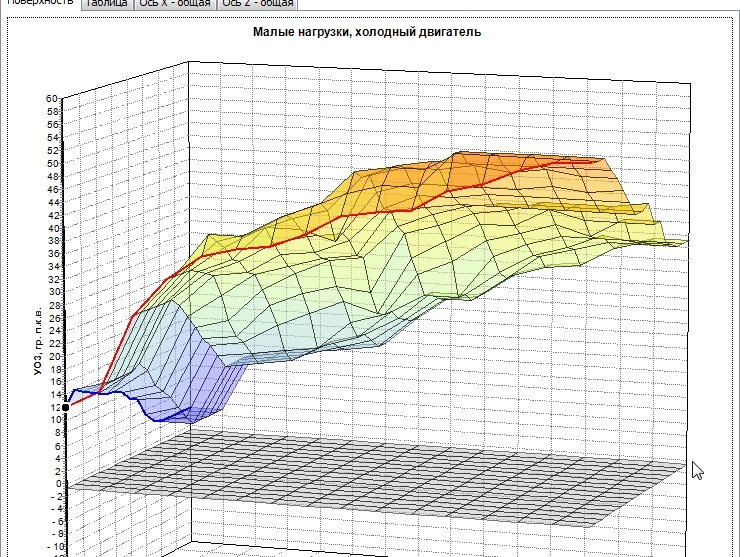Click the 20 tick label on the vertical axis

point(50,355)
